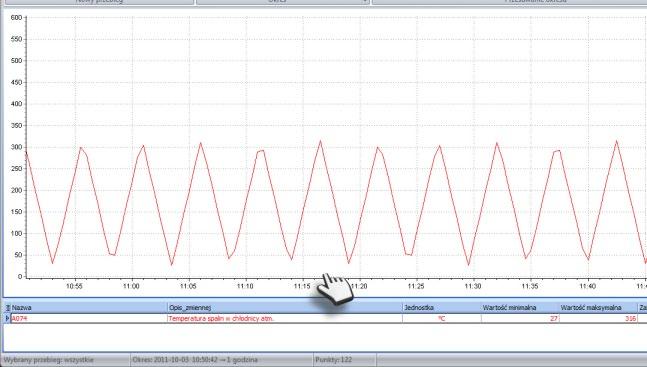Click the 11:00 label on the time axis
This screenshot has width=647, height=367.
click(x=131, y=286)
